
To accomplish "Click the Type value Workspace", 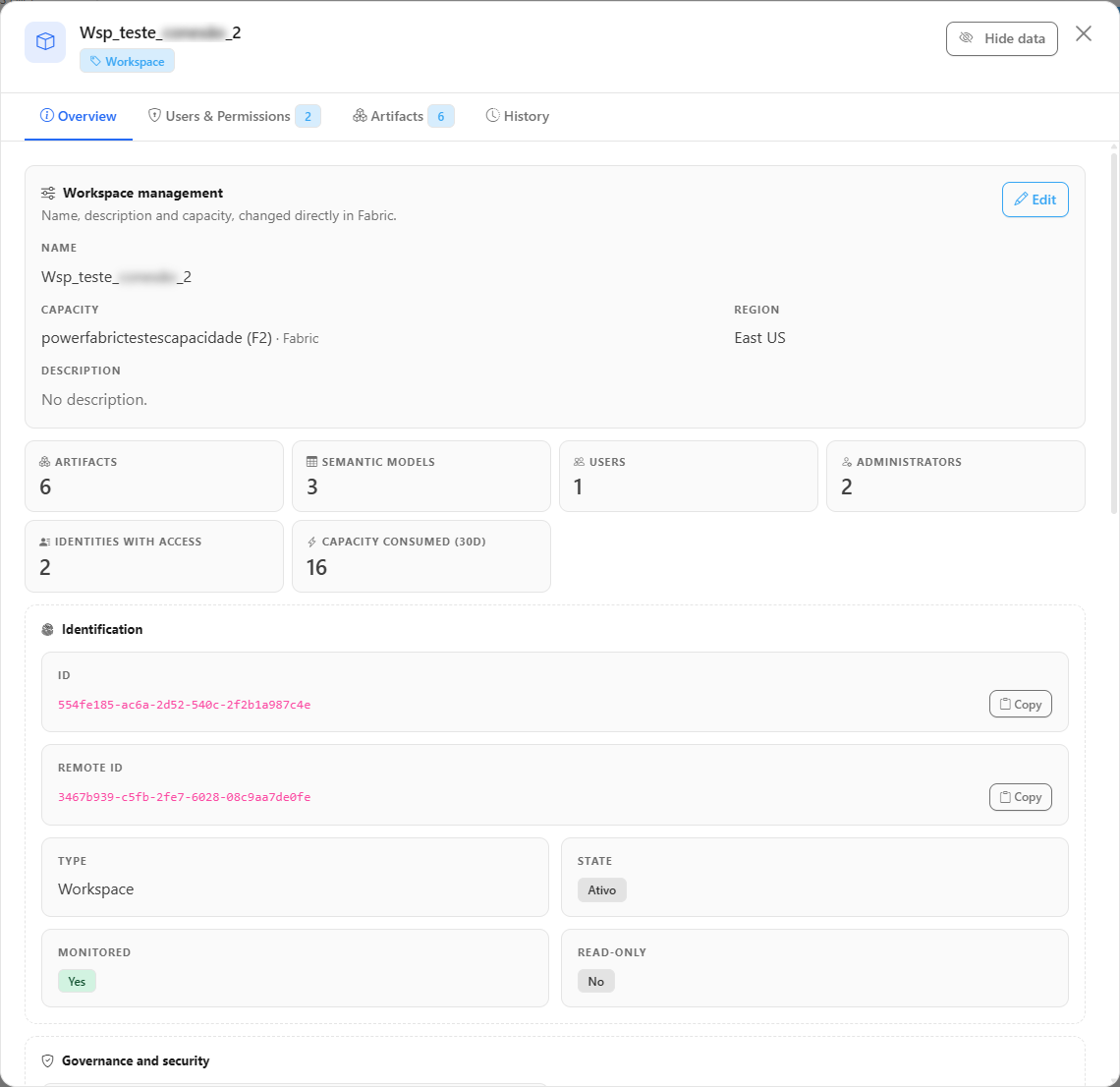I will (x=95, y=889).
